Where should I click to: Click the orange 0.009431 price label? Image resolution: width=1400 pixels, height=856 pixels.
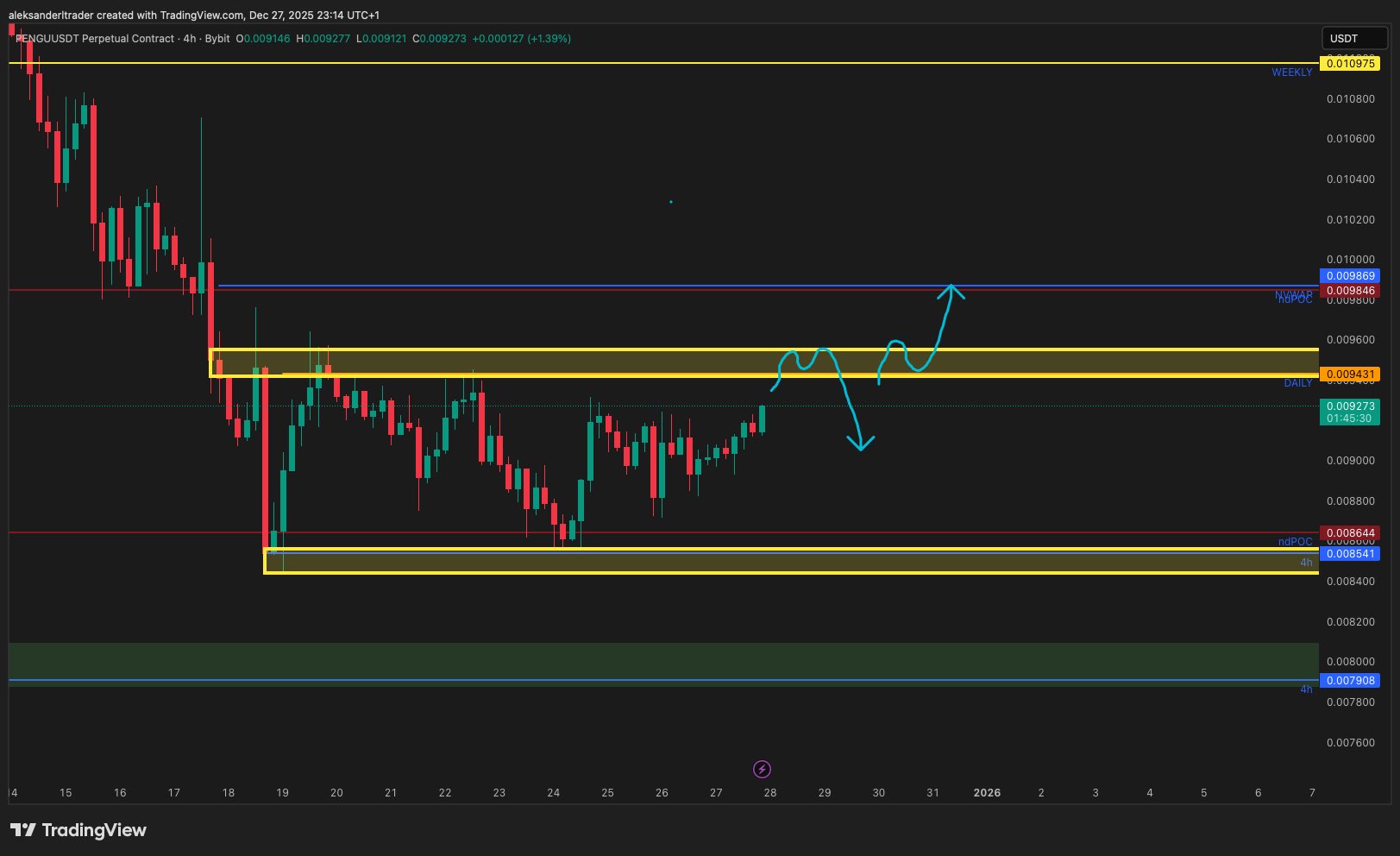click(1350, 374)
